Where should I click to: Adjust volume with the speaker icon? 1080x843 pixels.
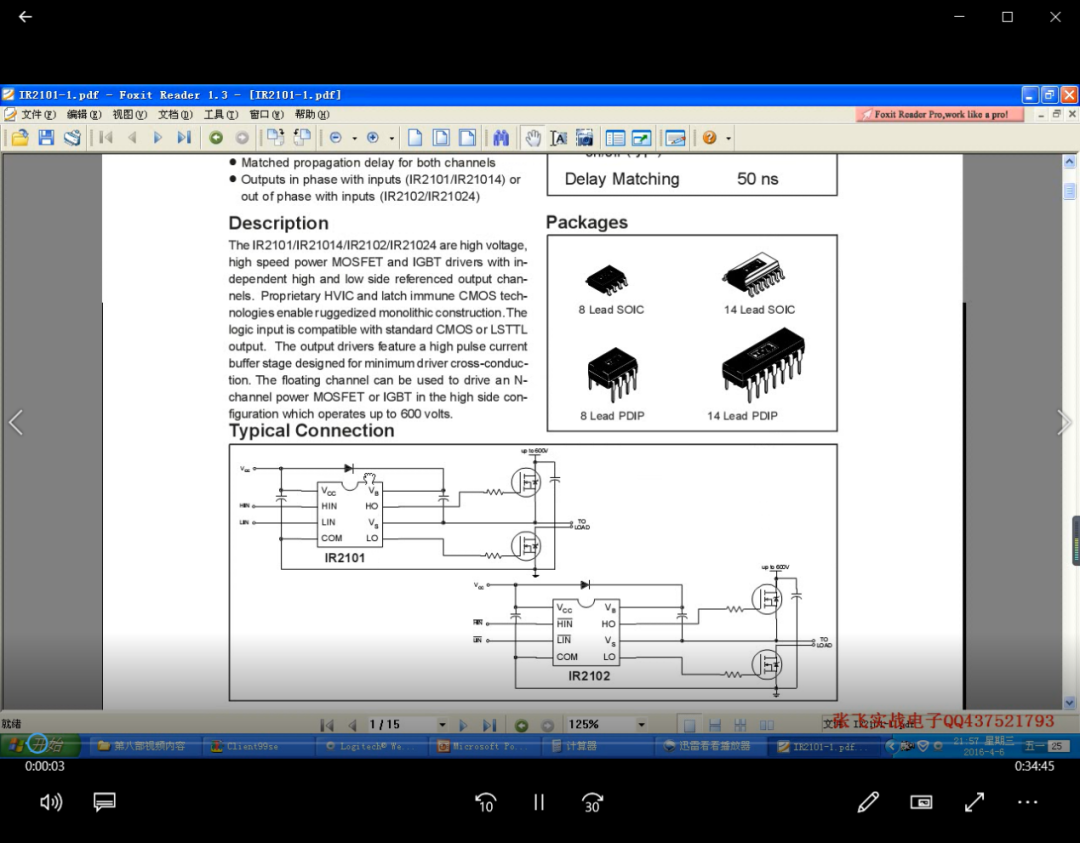(x=51, y=802)
